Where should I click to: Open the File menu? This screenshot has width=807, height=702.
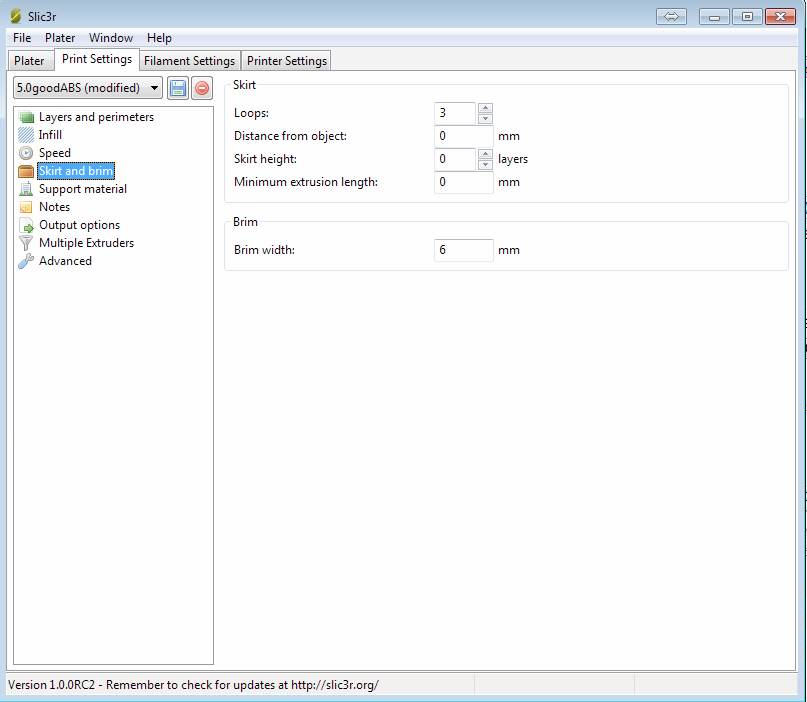coord(22,38)
